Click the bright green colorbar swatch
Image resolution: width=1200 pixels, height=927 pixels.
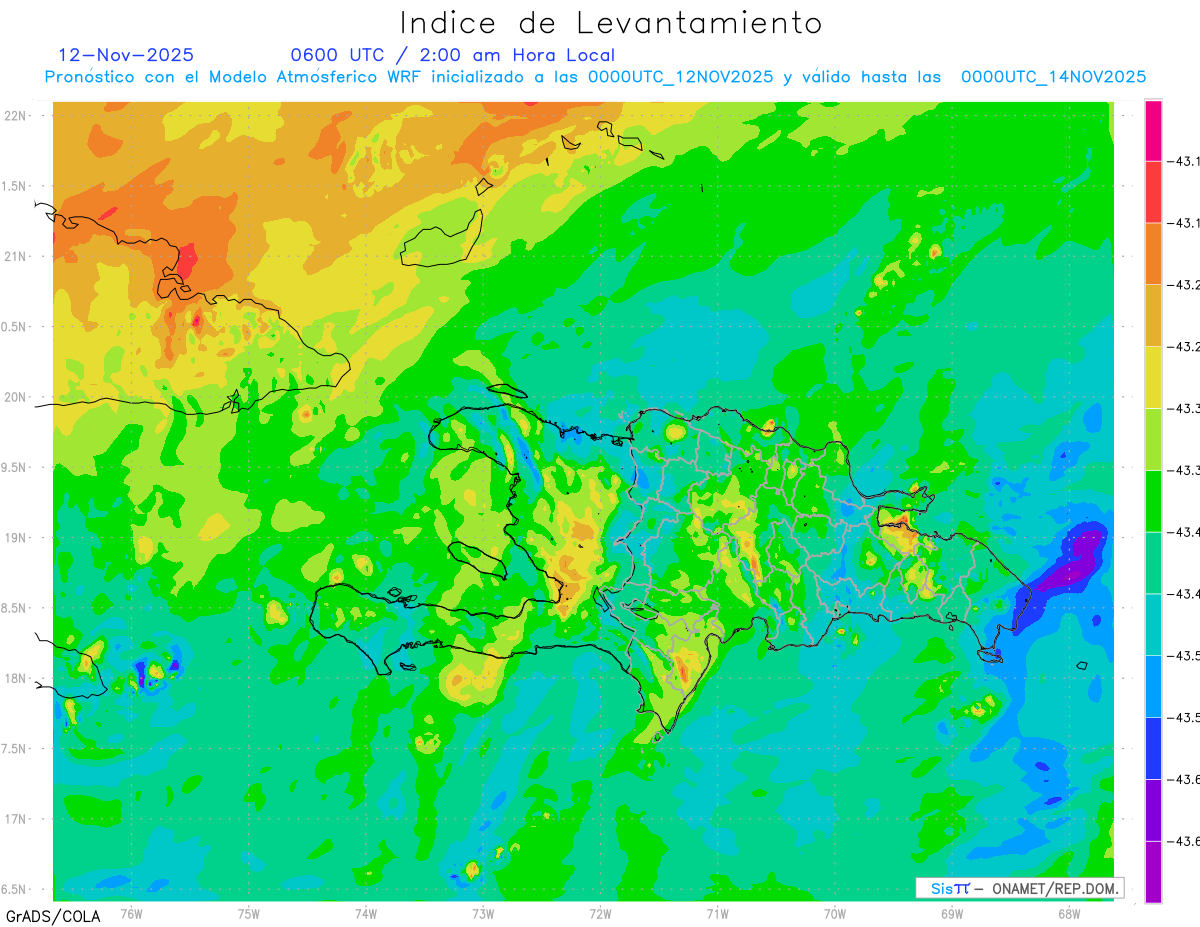pyautogui.click(x=1153, y=501)
